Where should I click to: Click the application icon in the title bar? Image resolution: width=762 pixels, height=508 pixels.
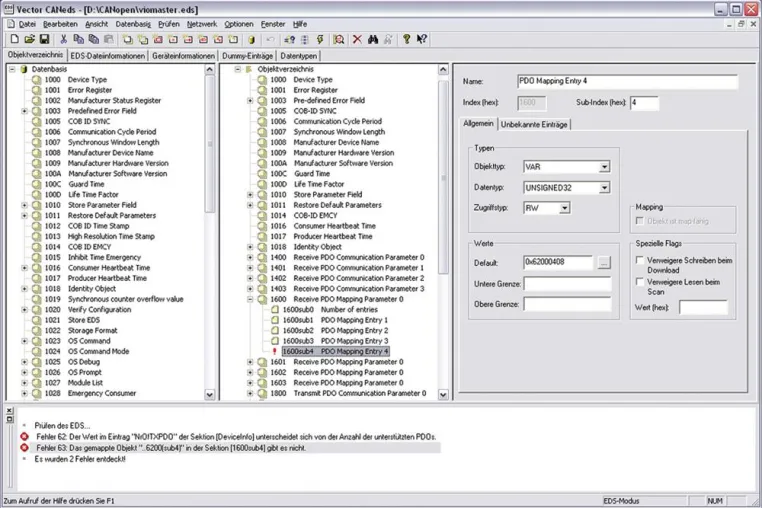[8, 9]
